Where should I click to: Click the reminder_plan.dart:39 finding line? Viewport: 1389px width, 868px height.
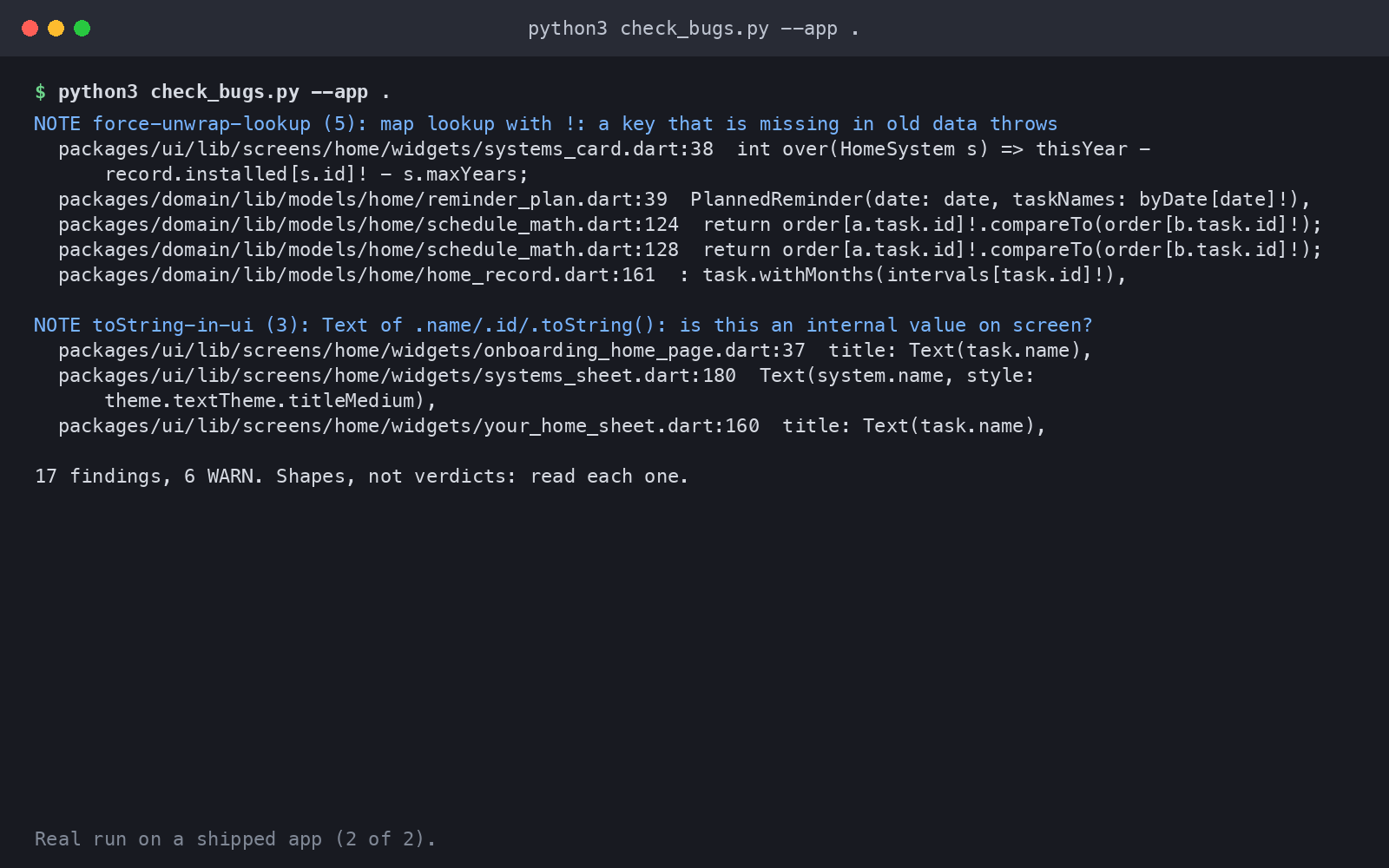tap(684, 200)
